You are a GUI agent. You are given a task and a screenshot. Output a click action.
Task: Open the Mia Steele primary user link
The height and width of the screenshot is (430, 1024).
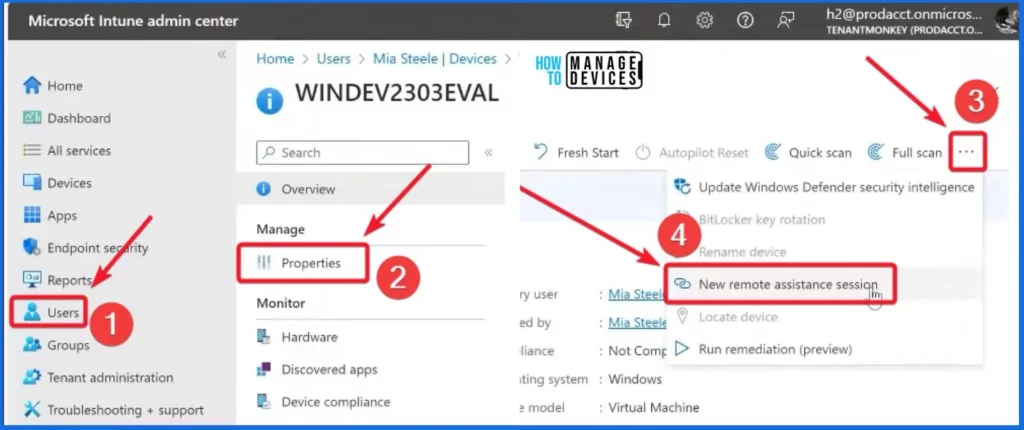point(637,294)
